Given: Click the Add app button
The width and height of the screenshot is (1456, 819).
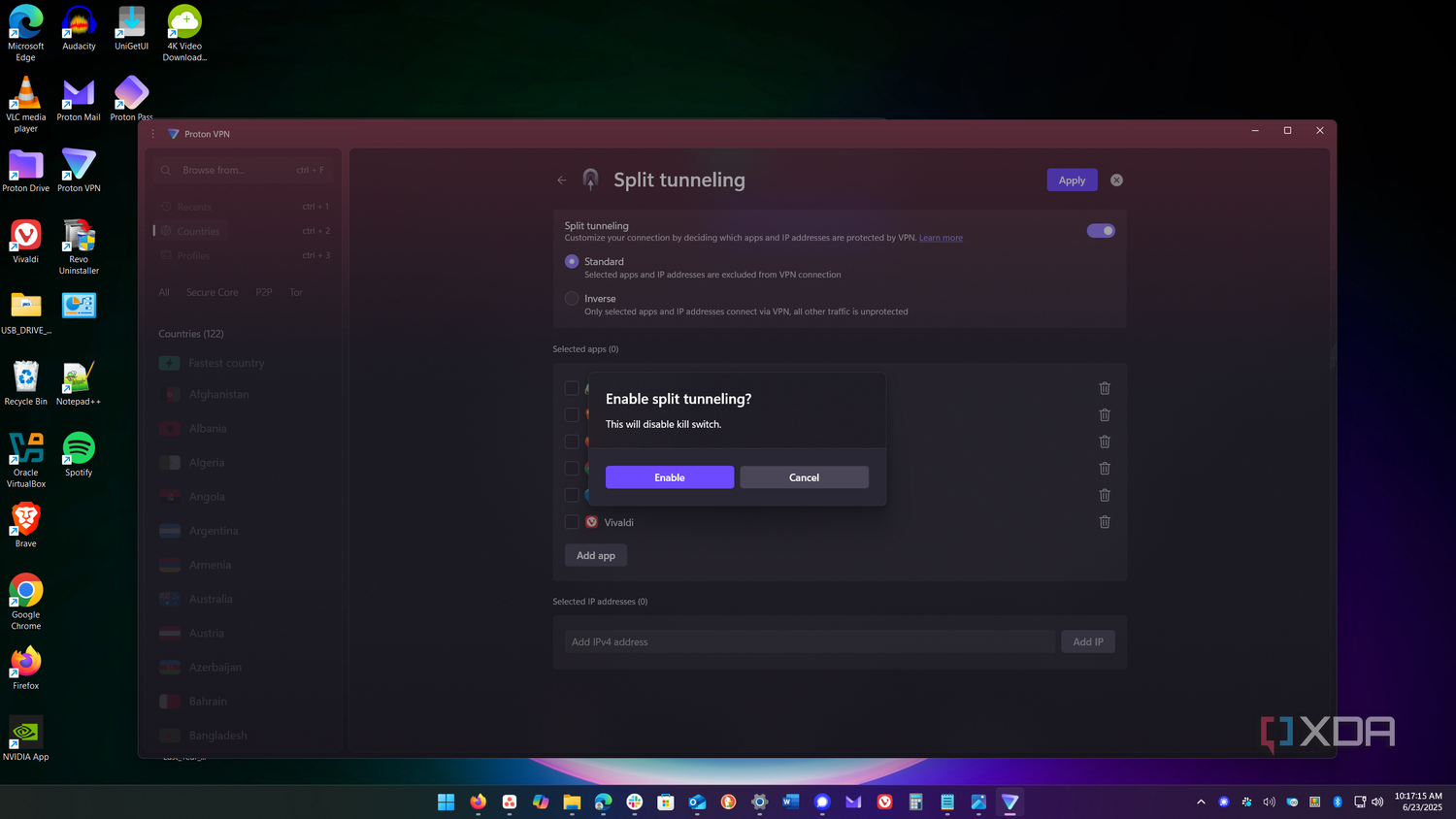Looking at the screenshot, I should click(596, 555).
